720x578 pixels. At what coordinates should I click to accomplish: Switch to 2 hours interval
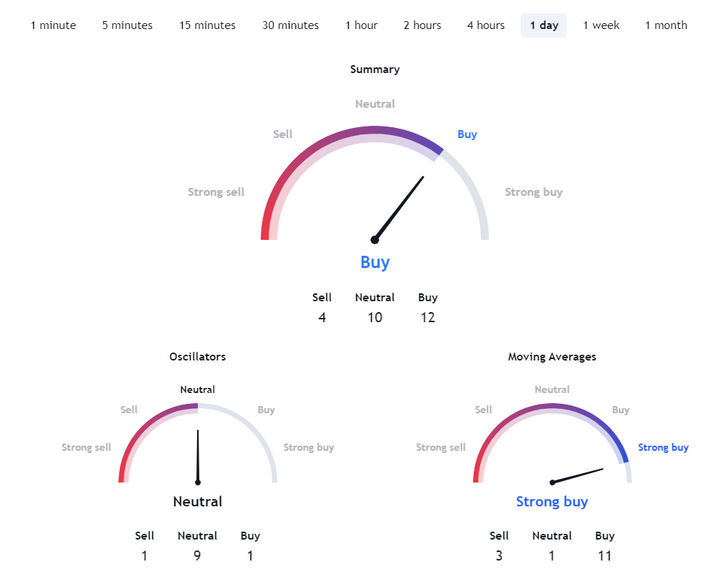[x=422, y=25]
